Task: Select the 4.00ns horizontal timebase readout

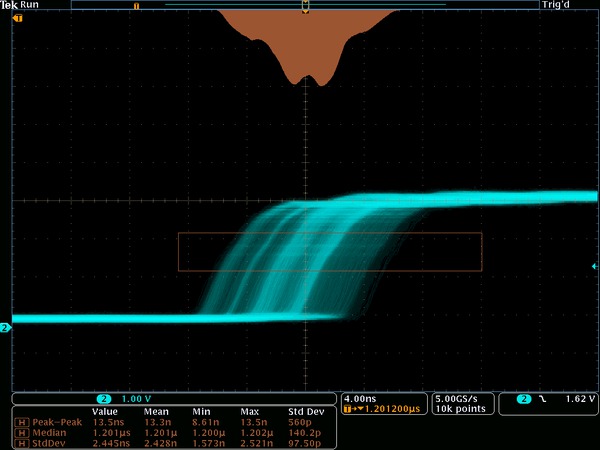Action: pos(360,398)
